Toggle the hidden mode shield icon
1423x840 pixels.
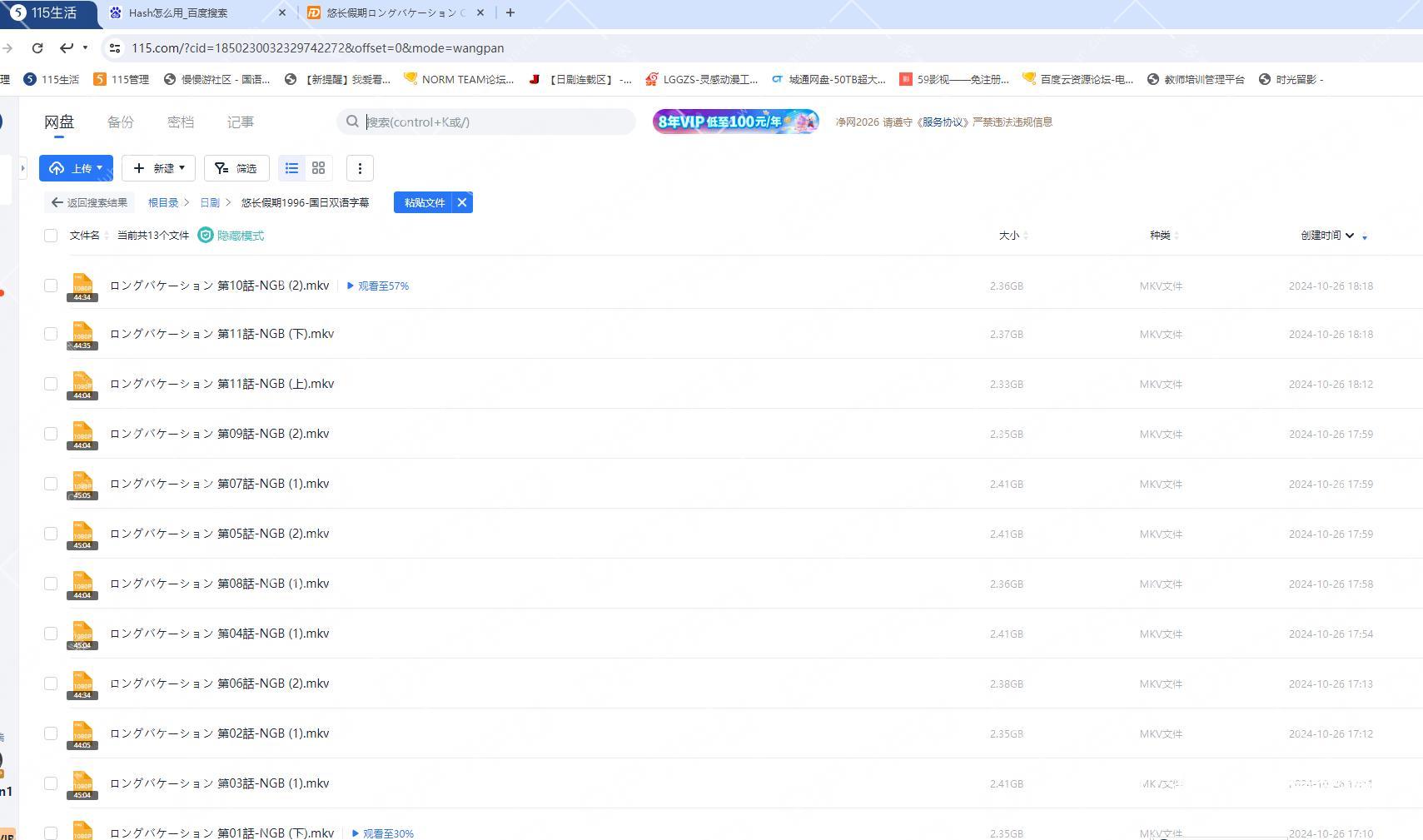(206, 236)
